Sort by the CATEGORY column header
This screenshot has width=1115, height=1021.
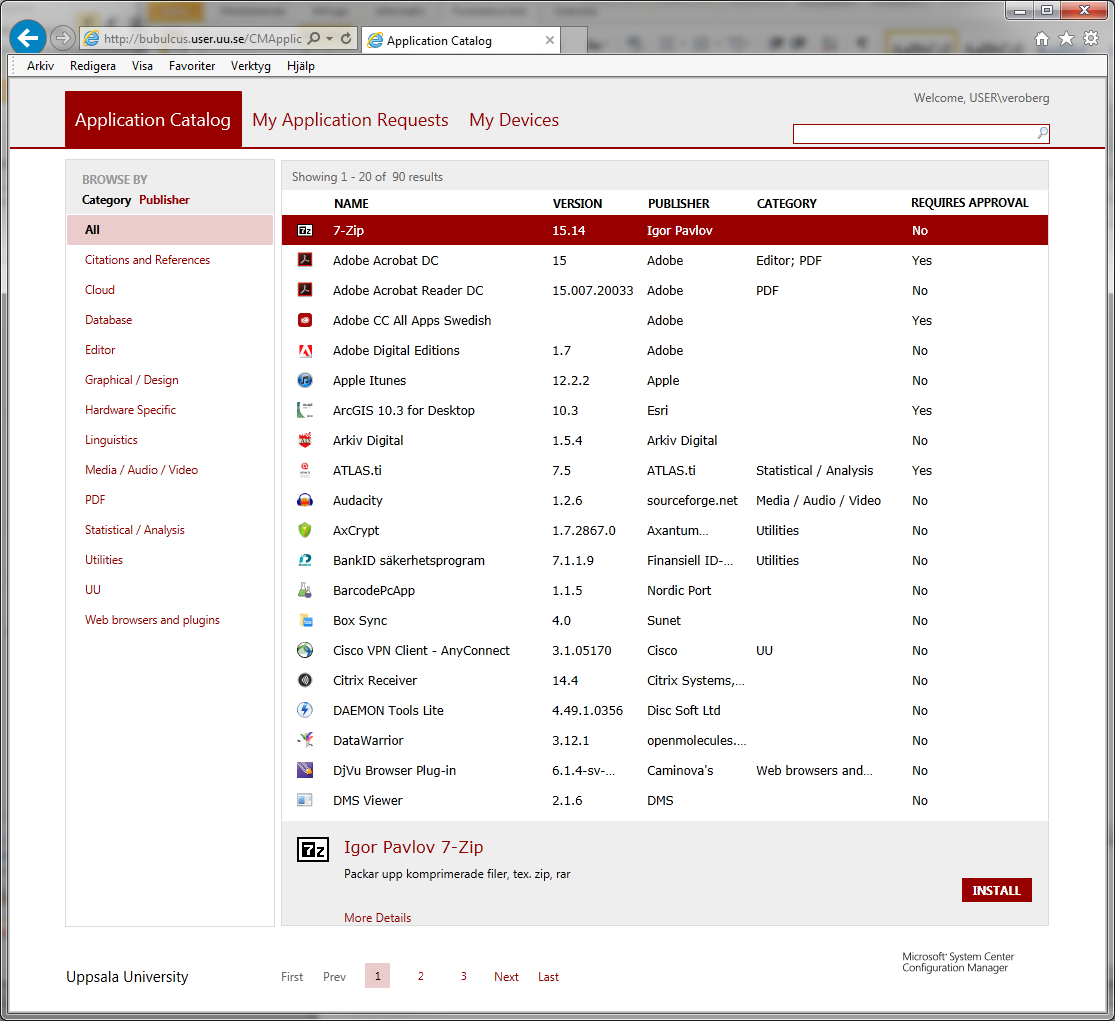pos(786,203)
